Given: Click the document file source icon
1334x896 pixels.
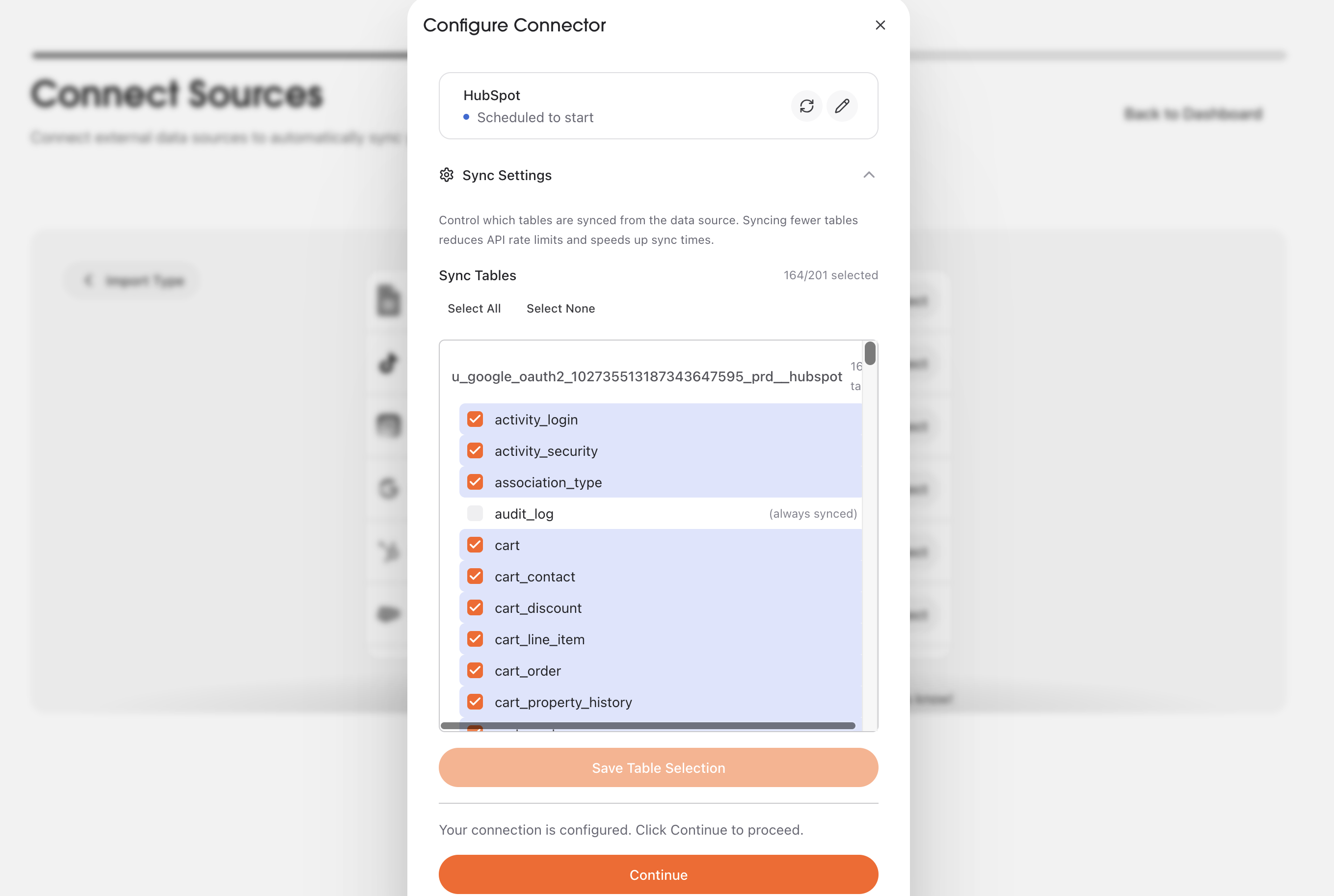Looking at the screenshot, I should point(388,300).
